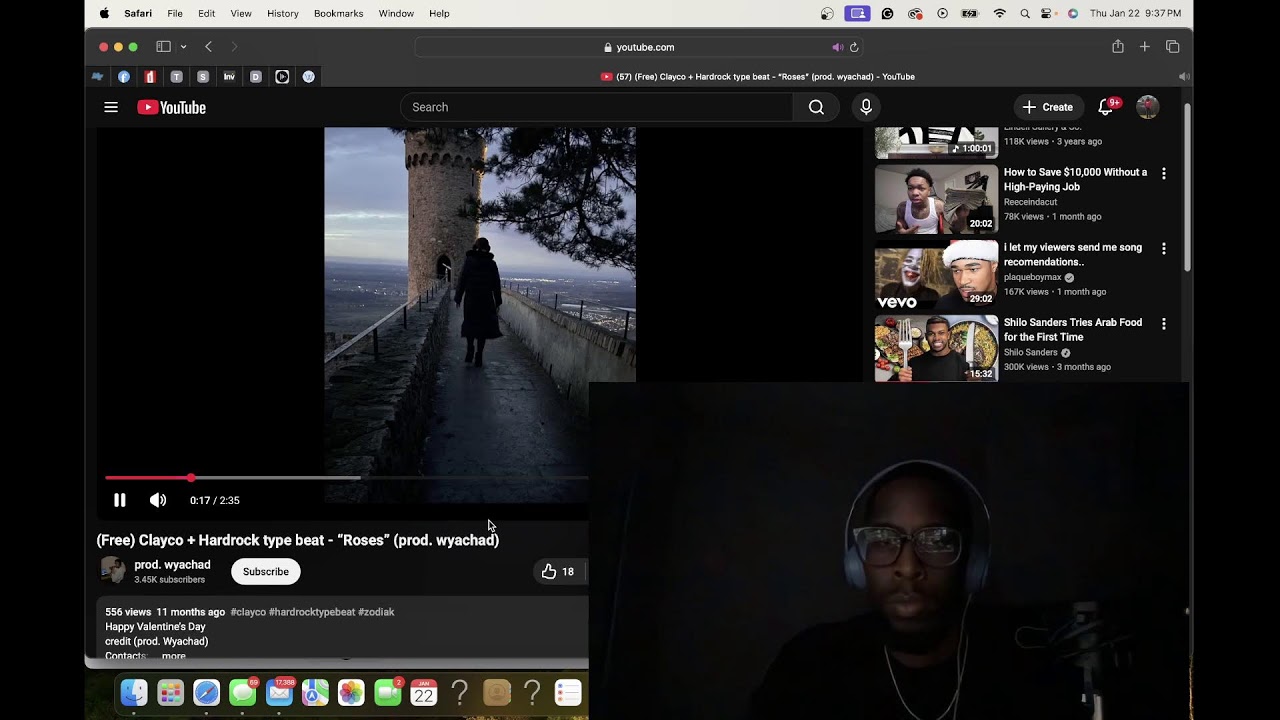1280x720 pixels.
Task: Mute the tab audio in the address bar
Action: pos(838,47)
